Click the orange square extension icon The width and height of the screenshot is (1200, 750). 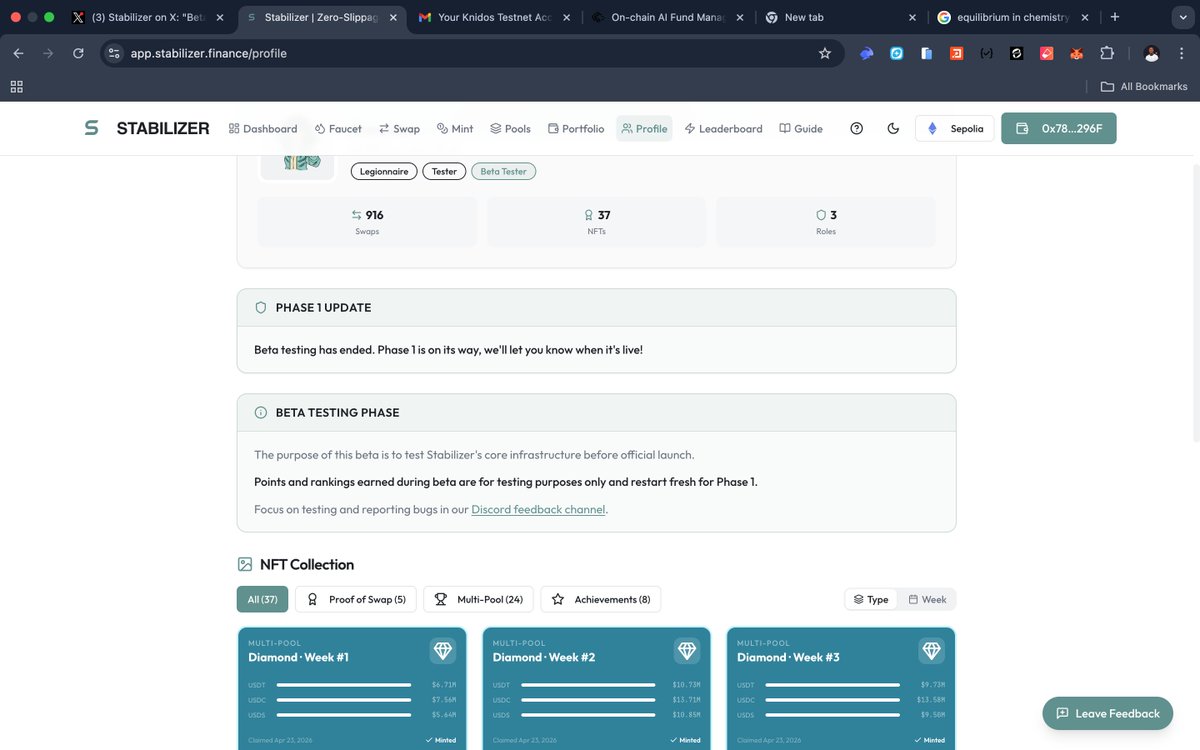coord(957,53)
